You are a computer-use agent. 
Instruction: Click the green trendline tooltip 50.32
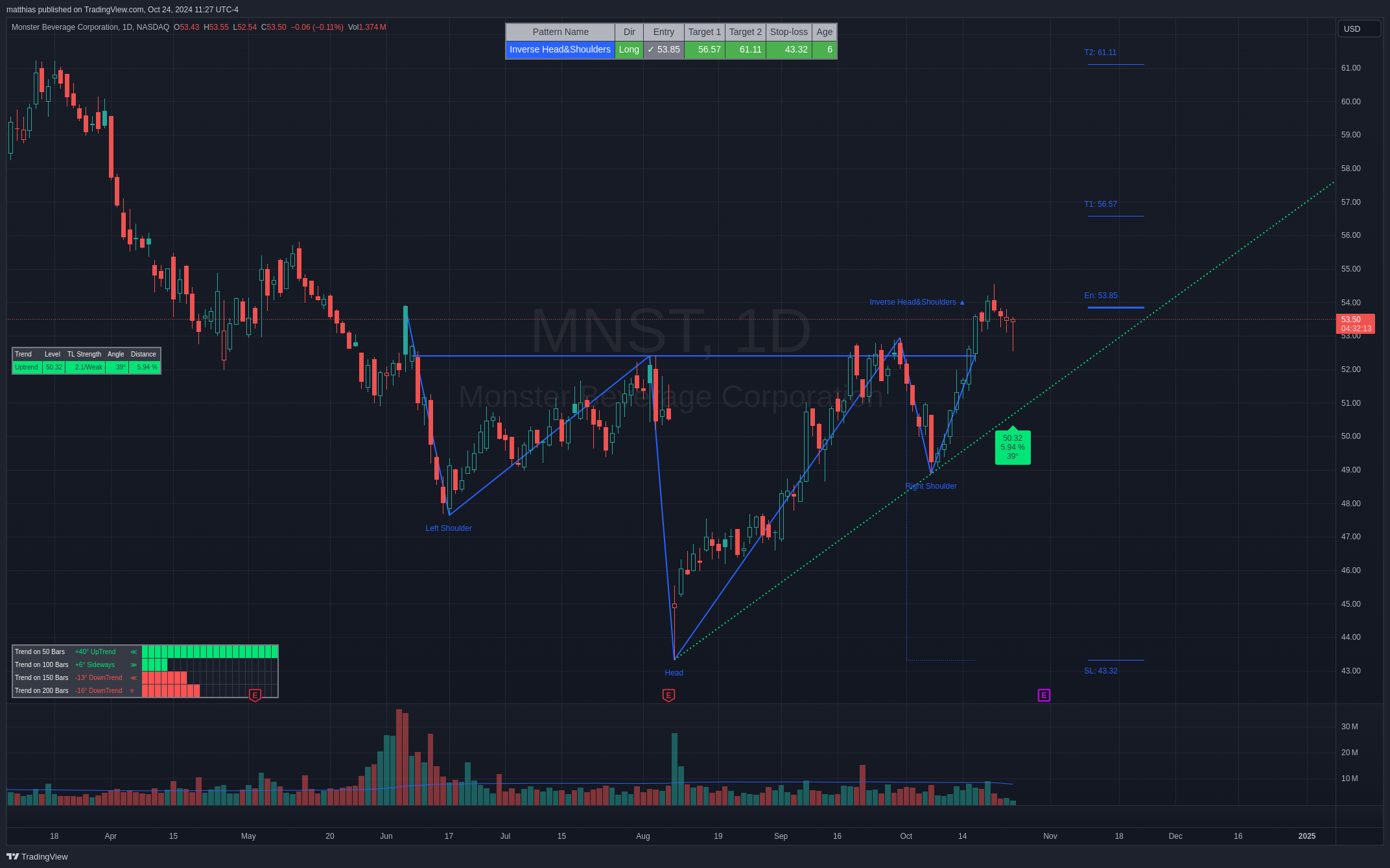tap(1013, 447)
